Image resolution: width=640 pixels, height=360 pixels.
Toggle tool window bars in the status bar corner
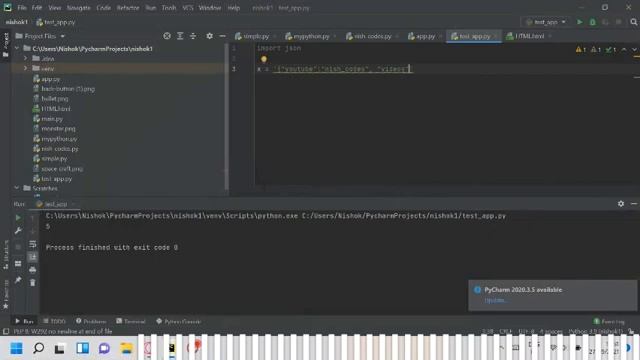(6, 331)
